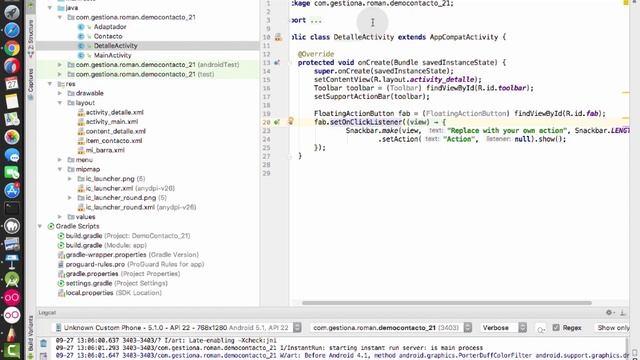The image size is (640, 360).
Task: Collapse the Gradle Scripts node
Action: pos(40,226)
